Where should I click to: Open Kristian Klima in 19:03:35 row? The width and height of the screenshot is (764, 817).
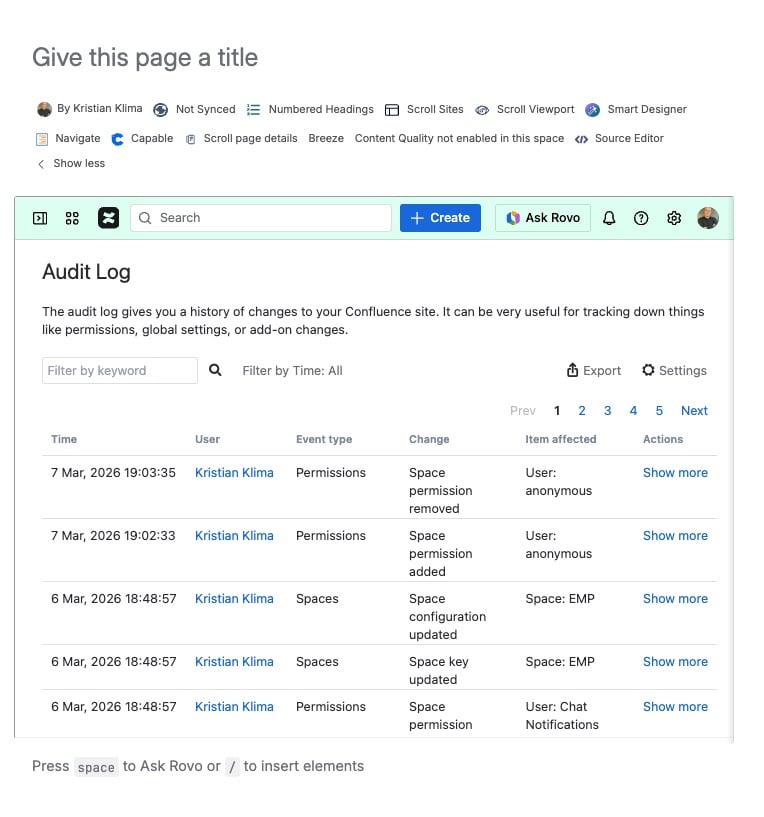234,473
